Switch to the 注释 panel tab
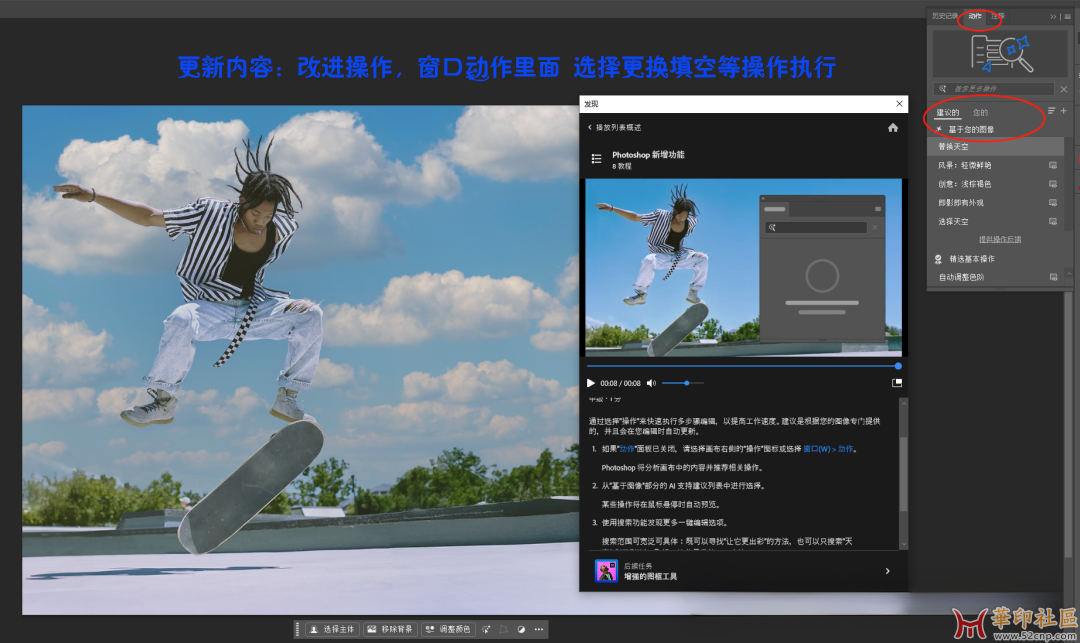1080x643 pixels. (x=997, y=16)
